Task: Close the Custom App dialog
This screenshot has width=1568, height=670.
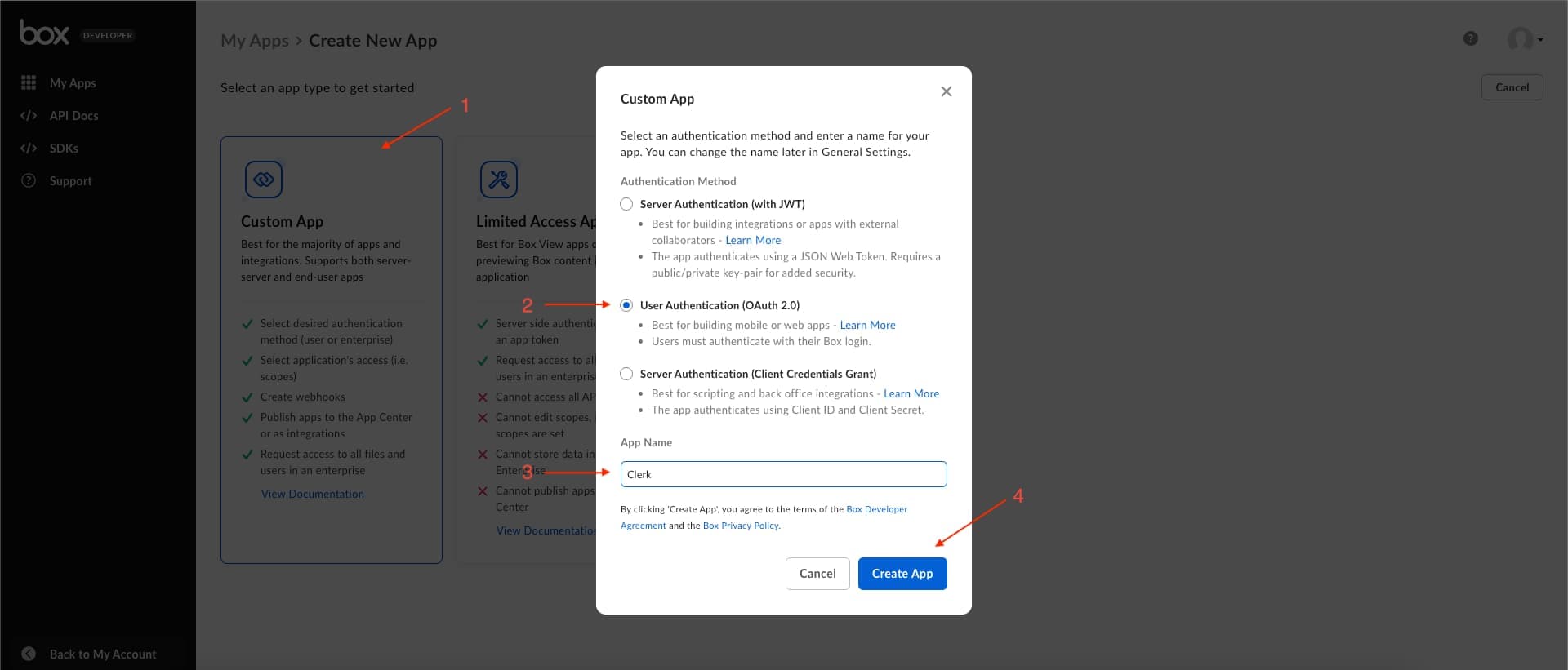Action: 947,91
